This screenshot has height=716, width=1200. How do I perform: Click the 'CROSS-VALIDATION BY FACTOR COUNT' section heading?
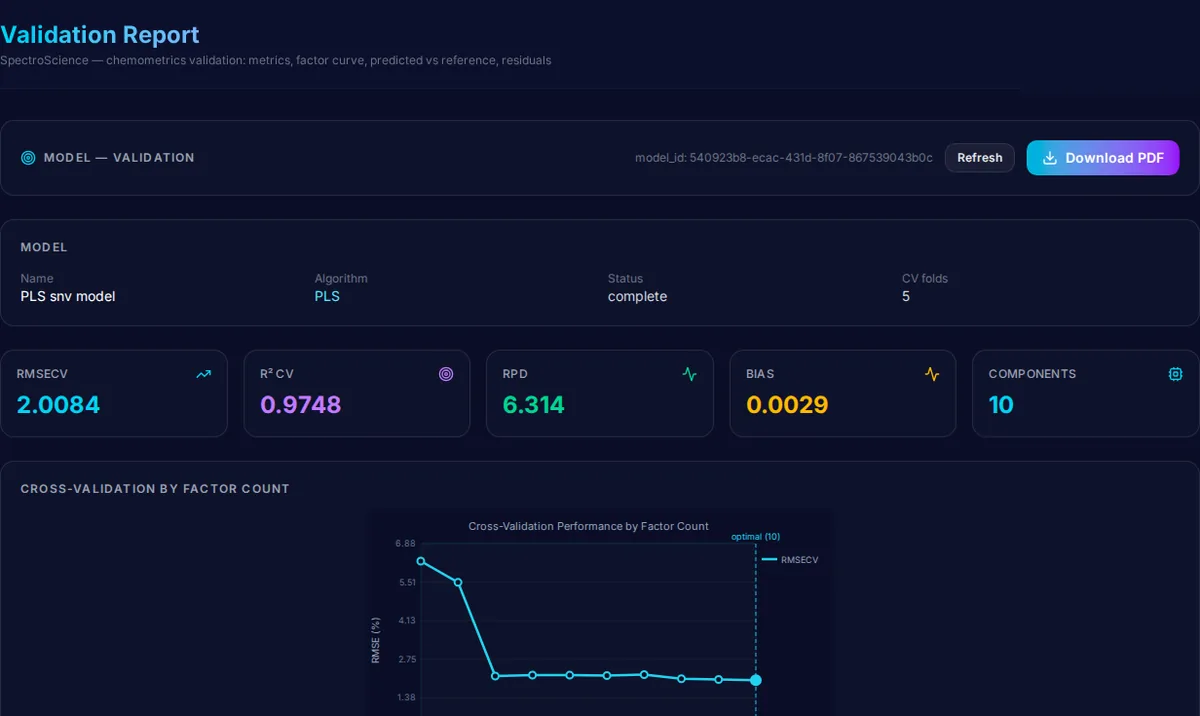click(x=155, y=489)
